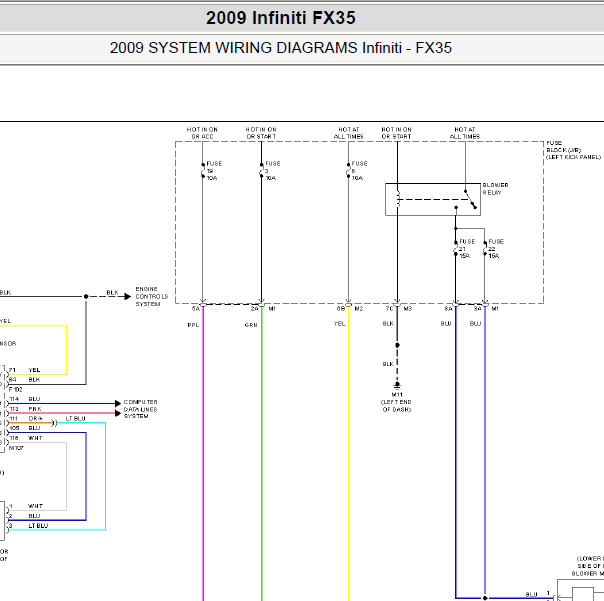The height and width of the screenshot is (601, 604).
Task: Click the Fuse 22 15A label
Action: click(496, 248)
